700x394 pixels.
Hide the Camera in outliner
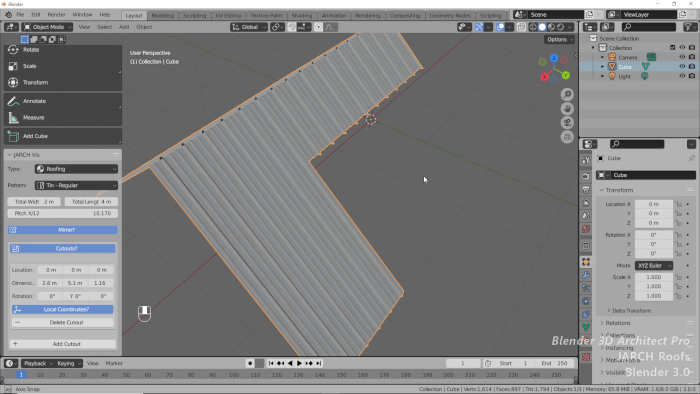click(x=682, y=57)
